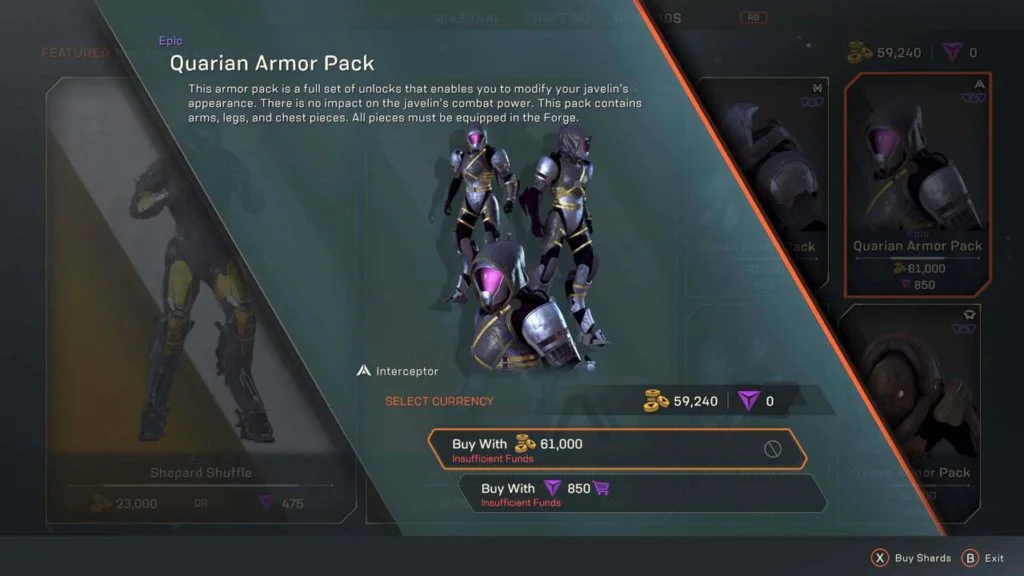Click the B controller button icon
This screenshot has width=1024, height=576.
click(x=970, y=558)
